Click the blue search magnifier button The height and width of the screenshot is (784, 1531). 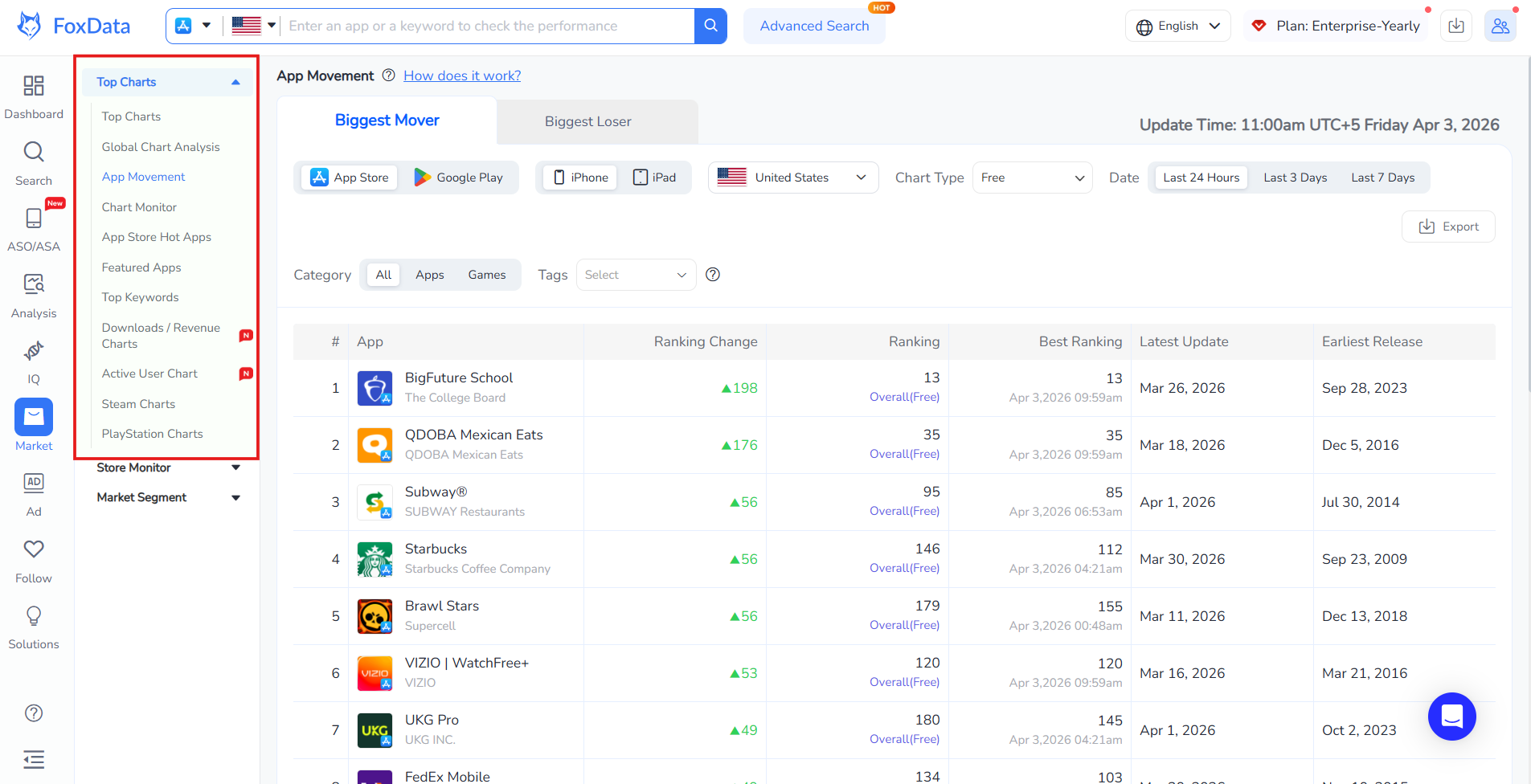pos(710,26)
